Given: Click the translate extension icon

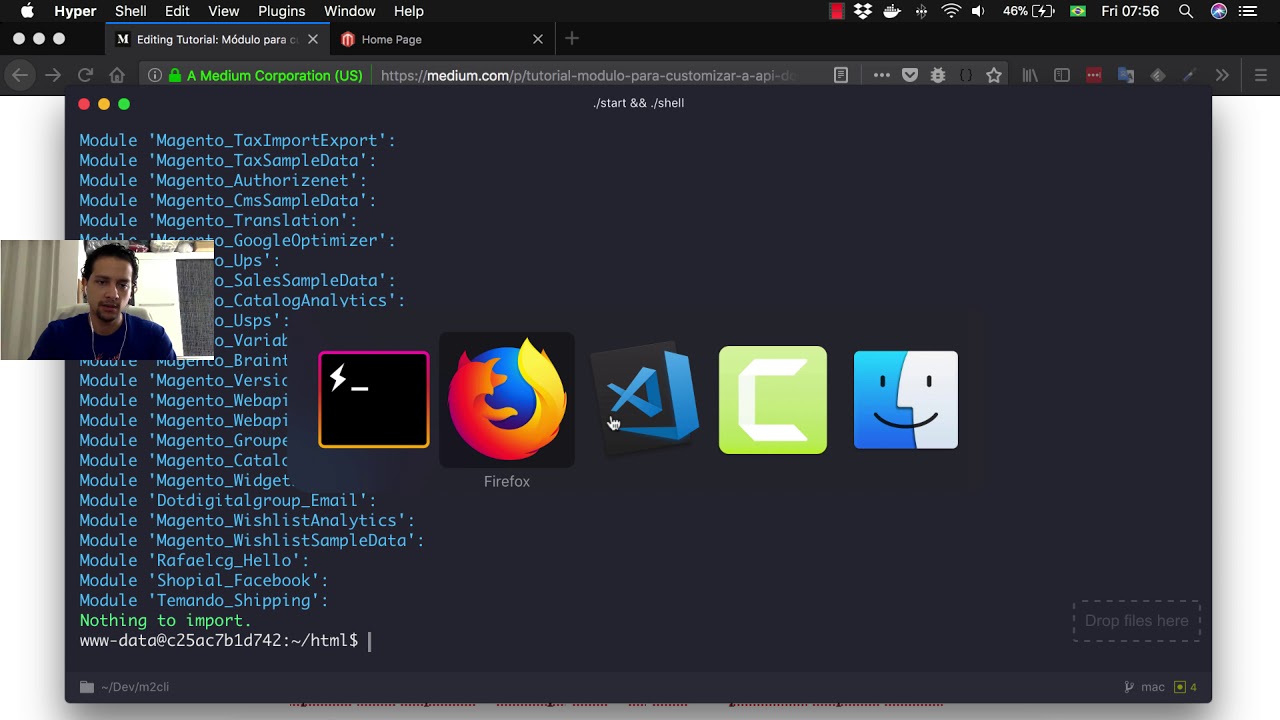Looking at the screenshot, I should pyautogui.click(x=1126, y=75).
